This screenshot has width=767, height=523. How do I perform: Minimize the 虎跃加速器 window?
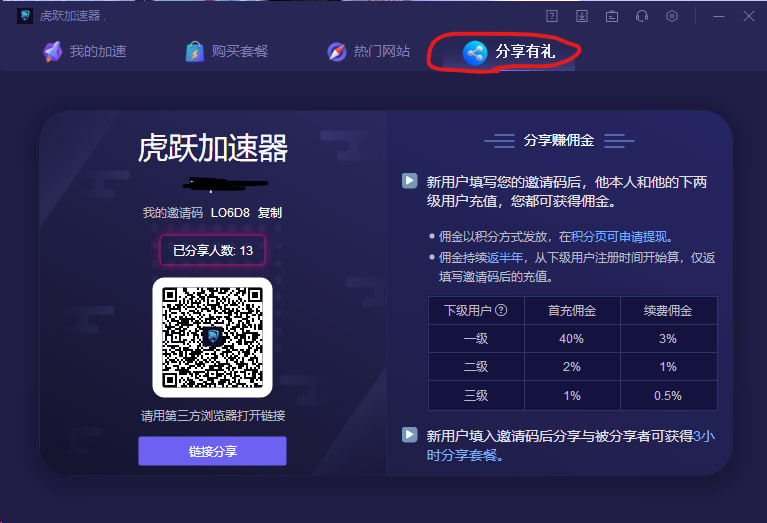pyautogui.click(x=719, y=17)
